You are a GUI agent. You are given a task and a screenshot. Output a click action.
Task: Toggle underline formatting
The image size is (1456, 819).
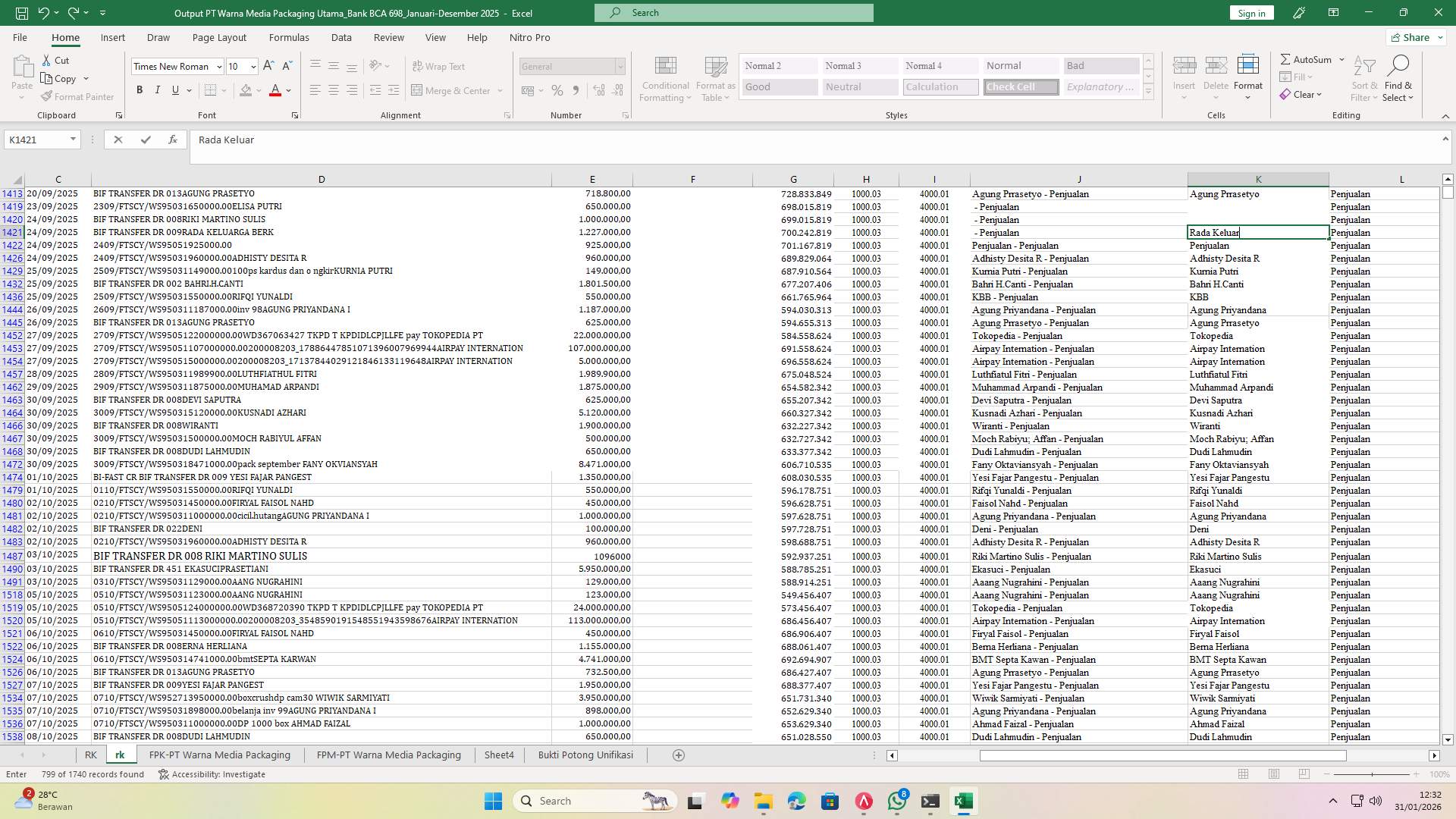[x=174, y=89]
